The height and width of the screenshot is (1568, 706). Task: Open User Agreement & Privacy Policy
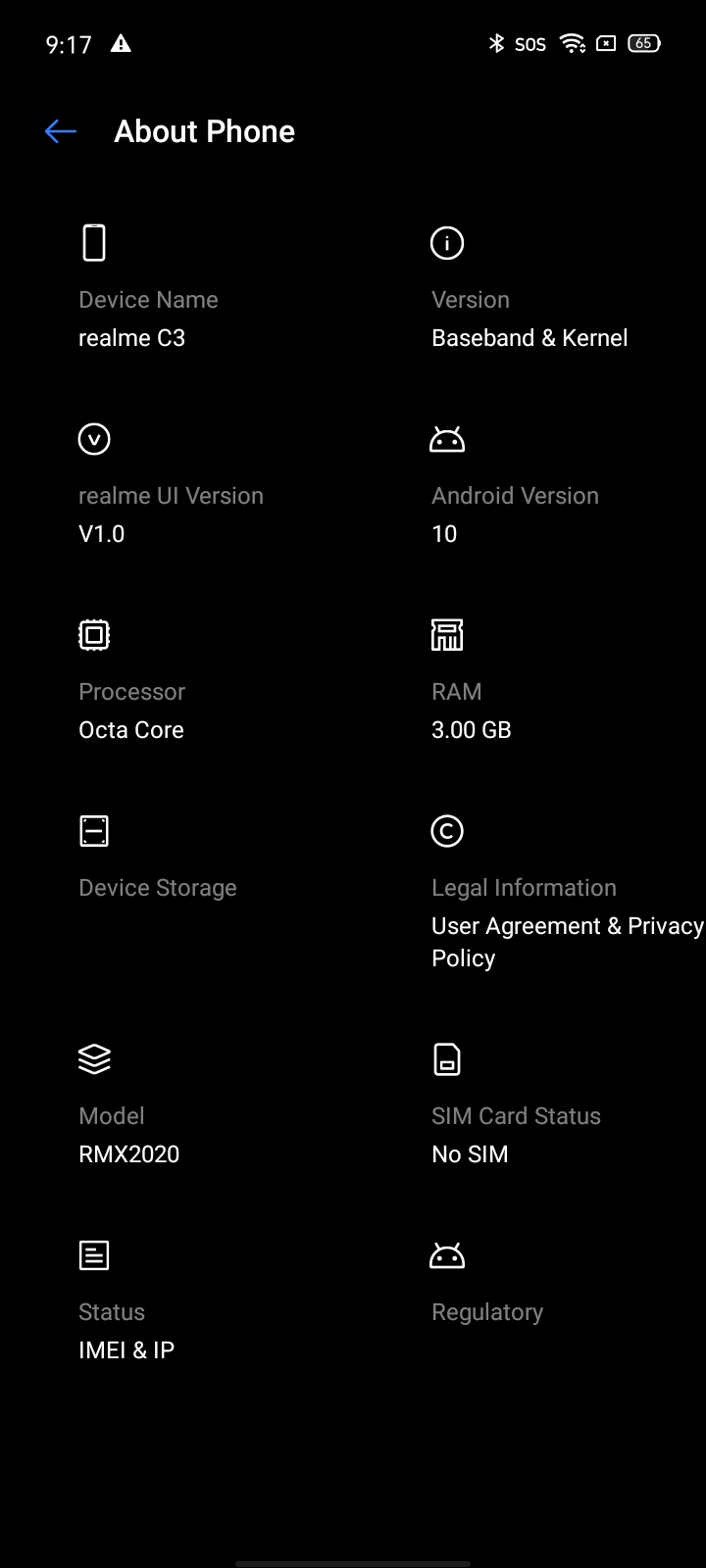(568, 942)
